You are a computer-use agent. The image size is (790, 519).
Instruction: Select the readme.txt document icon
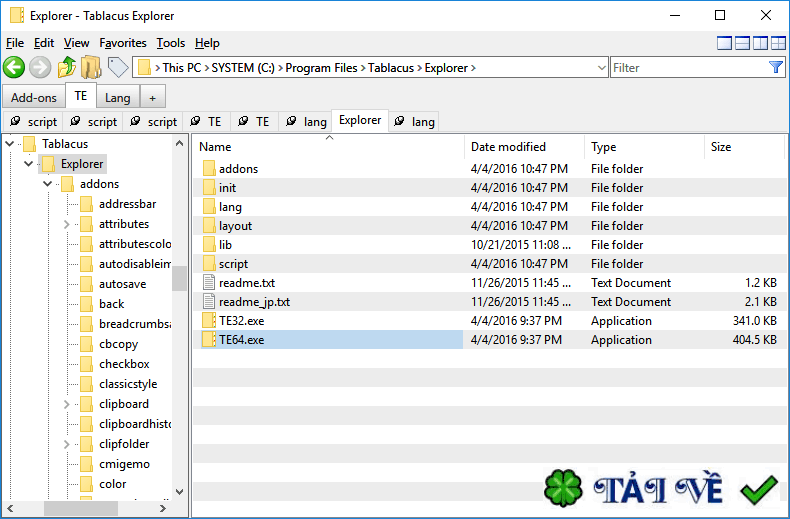click(209, 283)
